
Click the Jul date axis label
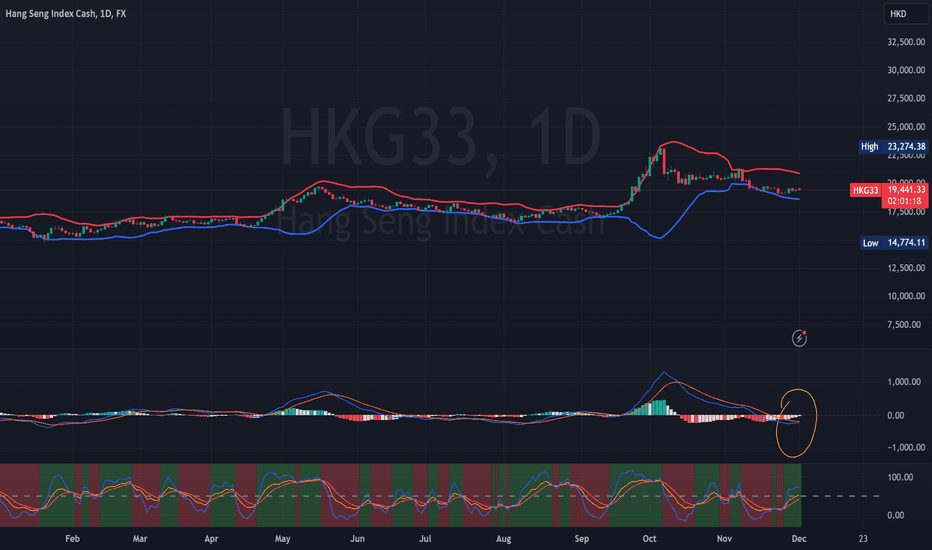pyautogui.click(x=425, y=539)
